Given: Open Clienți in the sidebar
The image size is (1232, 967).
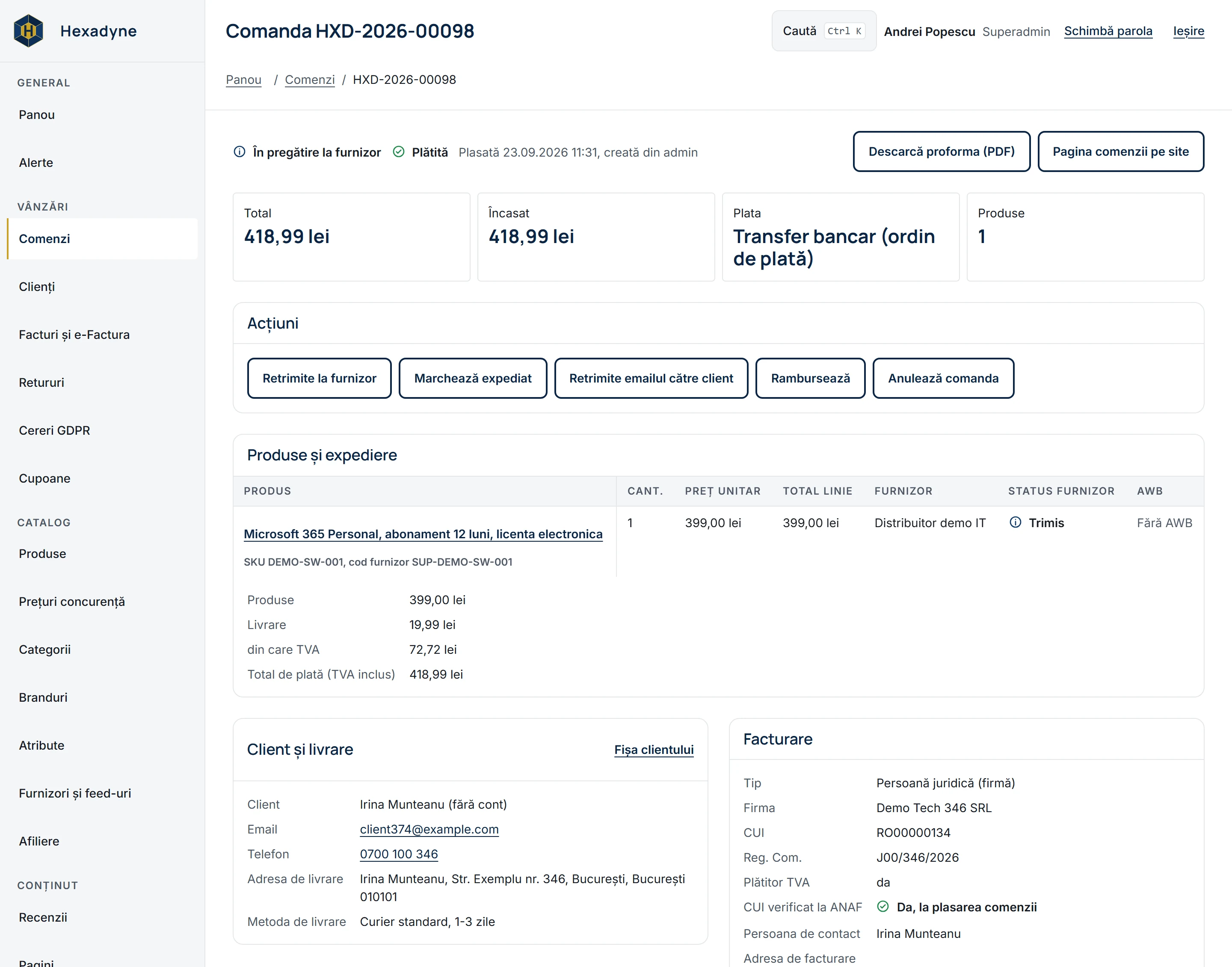Looking at the screenshot, I should (102, 287).
